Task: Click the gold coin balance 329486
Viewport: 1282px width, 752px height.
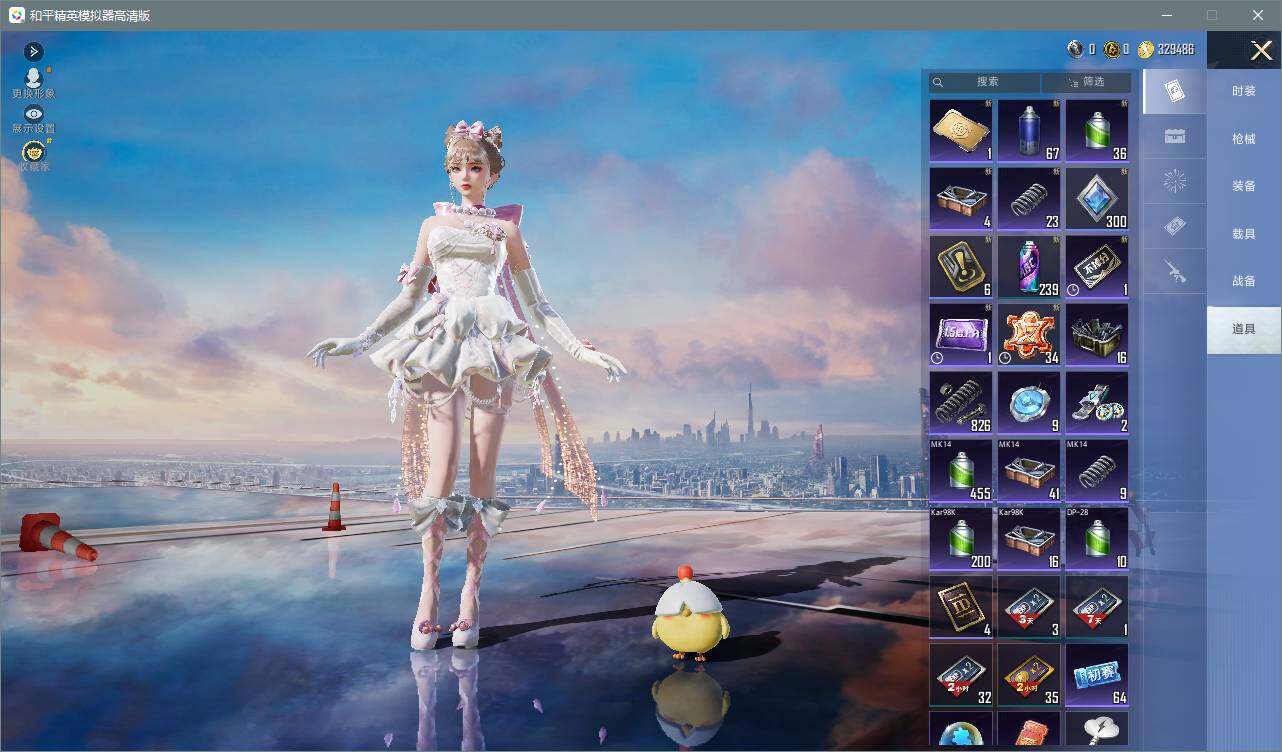Action: pyautogui.click(x=1166, y=49)
